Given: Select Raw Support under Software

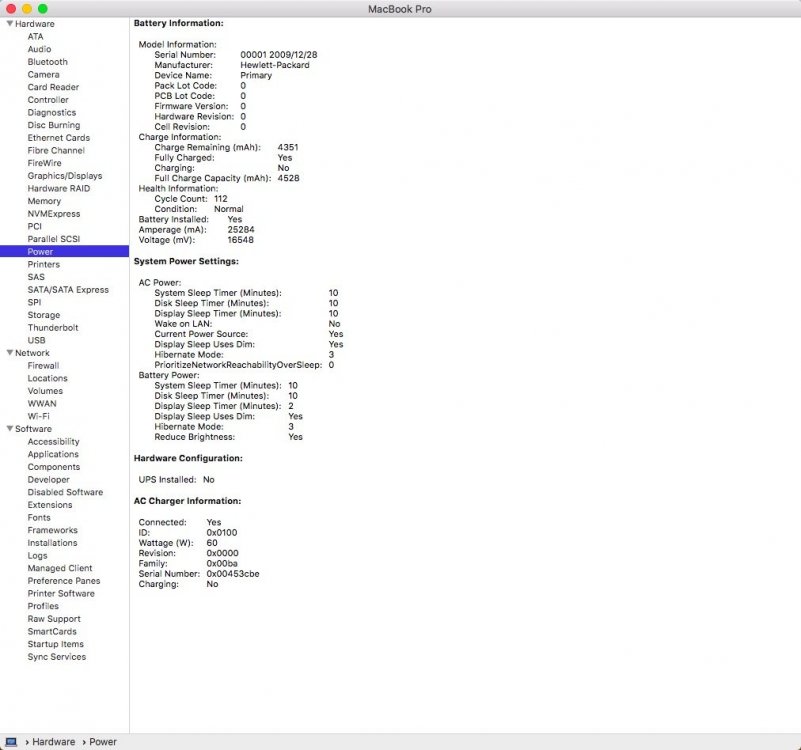Looking at the screenshot, I should coord(54,619).
